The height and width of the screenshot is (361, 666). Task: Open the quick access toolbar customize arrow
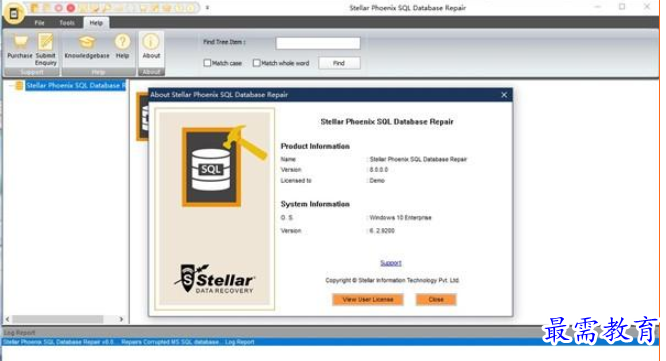pyautogui.click(x=207, y=8)
